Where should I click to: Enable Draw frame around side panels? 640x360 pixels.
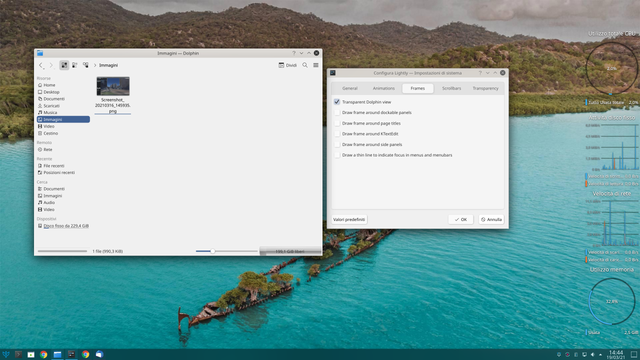click(x=337, y=144)
